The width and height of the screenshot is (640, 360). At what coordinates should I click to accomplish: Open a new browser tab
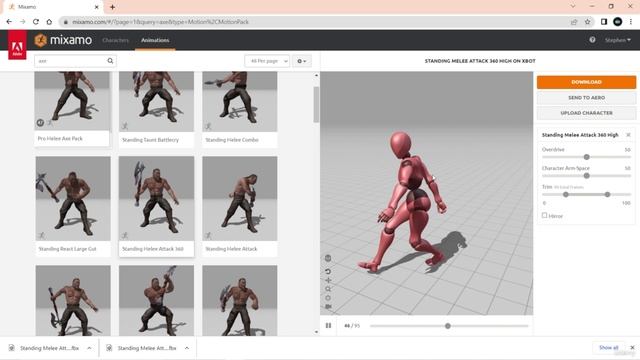click(112, 7)
